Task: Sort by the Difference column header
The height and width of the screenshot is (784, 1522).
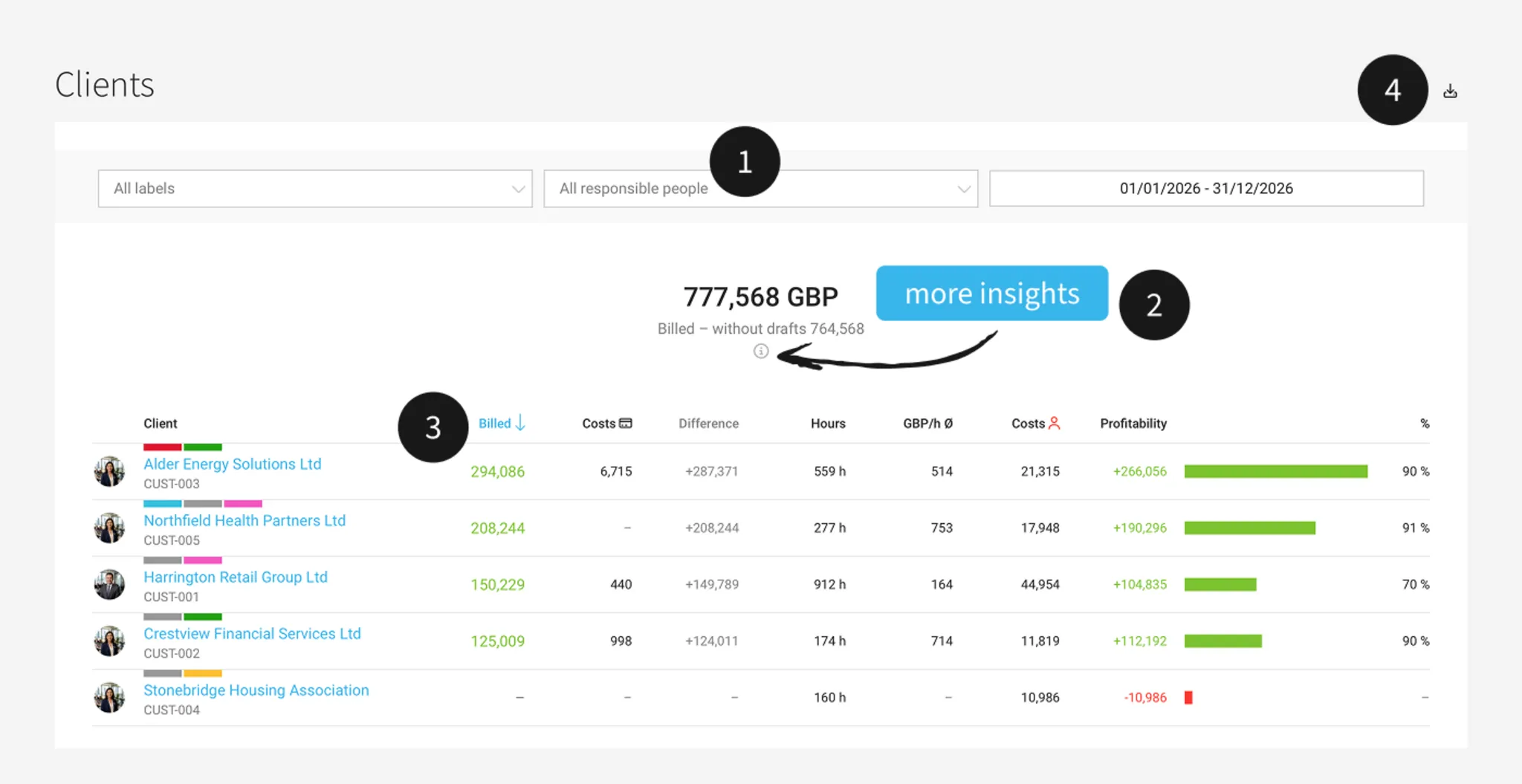Action: 708,423
